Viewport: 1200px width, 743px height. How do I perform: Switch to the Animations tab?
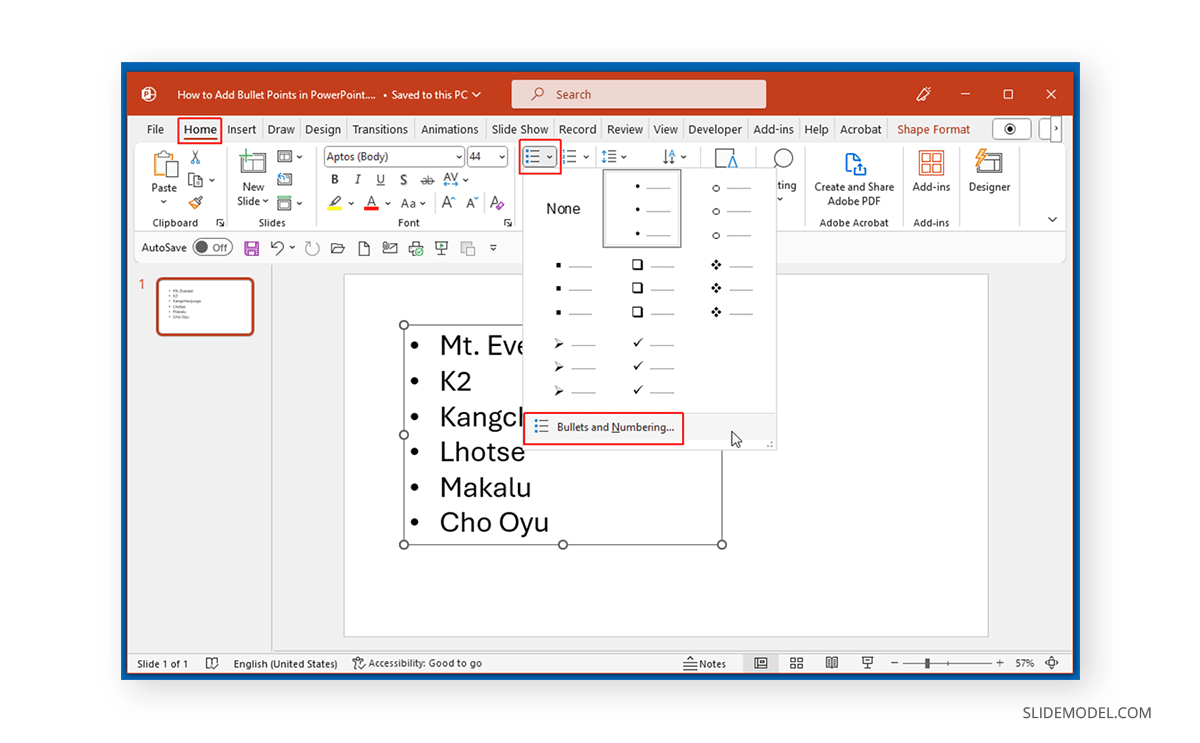coord(449,129)
